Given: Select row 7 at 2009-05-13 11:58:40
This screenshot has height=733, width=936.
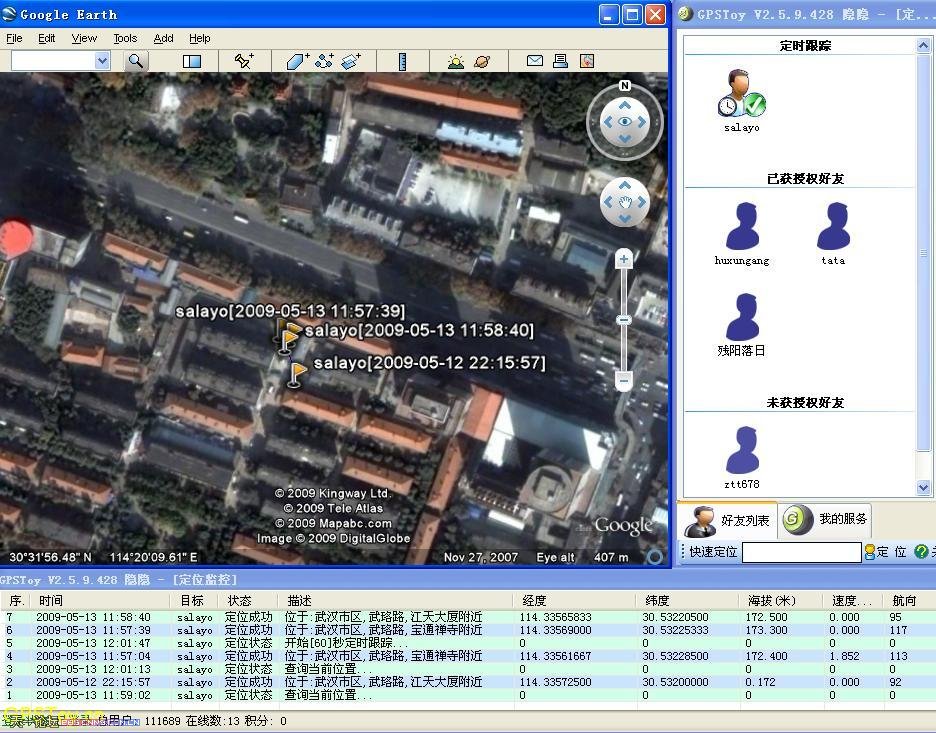Looking at the screenshot, I should click(x=468, y=617).
